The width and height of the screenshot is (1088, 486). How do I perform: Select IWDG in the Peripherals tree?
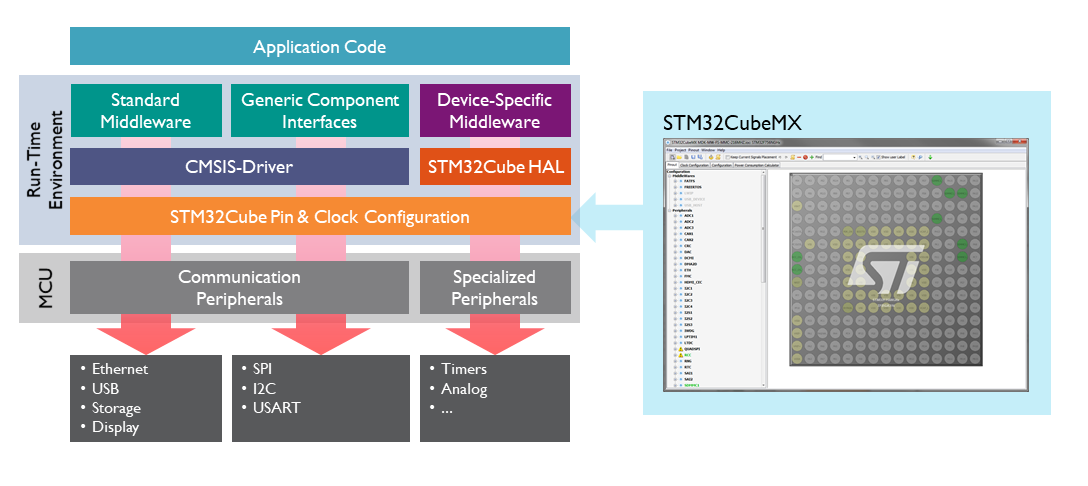tap(689, 330)
